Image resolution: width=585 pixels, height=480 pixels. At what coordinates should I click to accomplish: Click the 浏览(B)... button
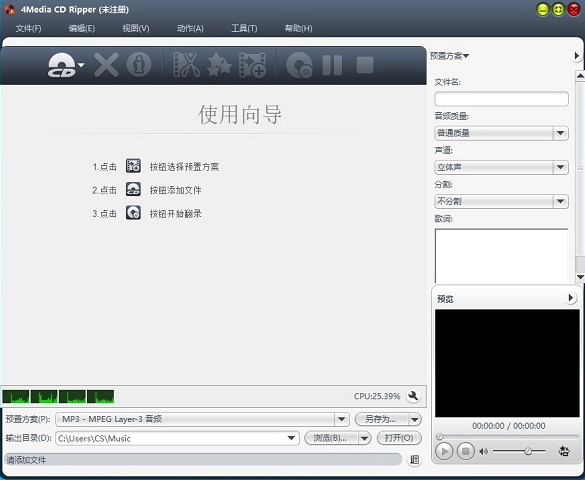(x=331, y=438)
